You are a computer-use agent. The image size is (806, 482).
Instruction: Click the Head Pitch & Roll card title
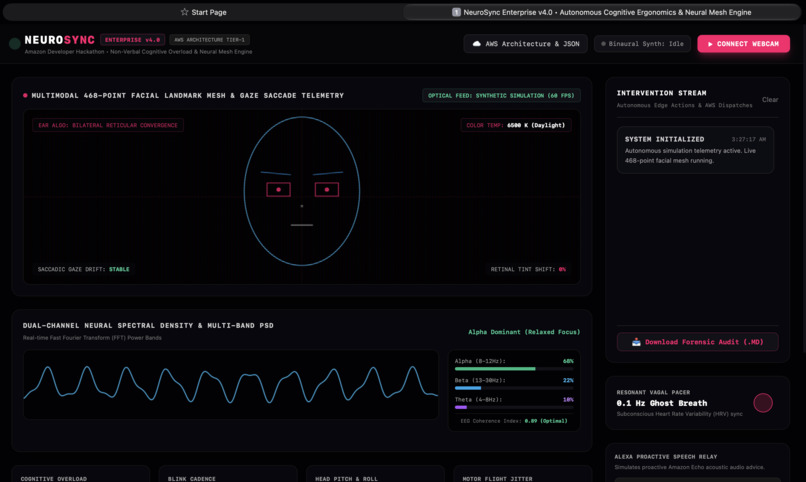click(346, 478)
